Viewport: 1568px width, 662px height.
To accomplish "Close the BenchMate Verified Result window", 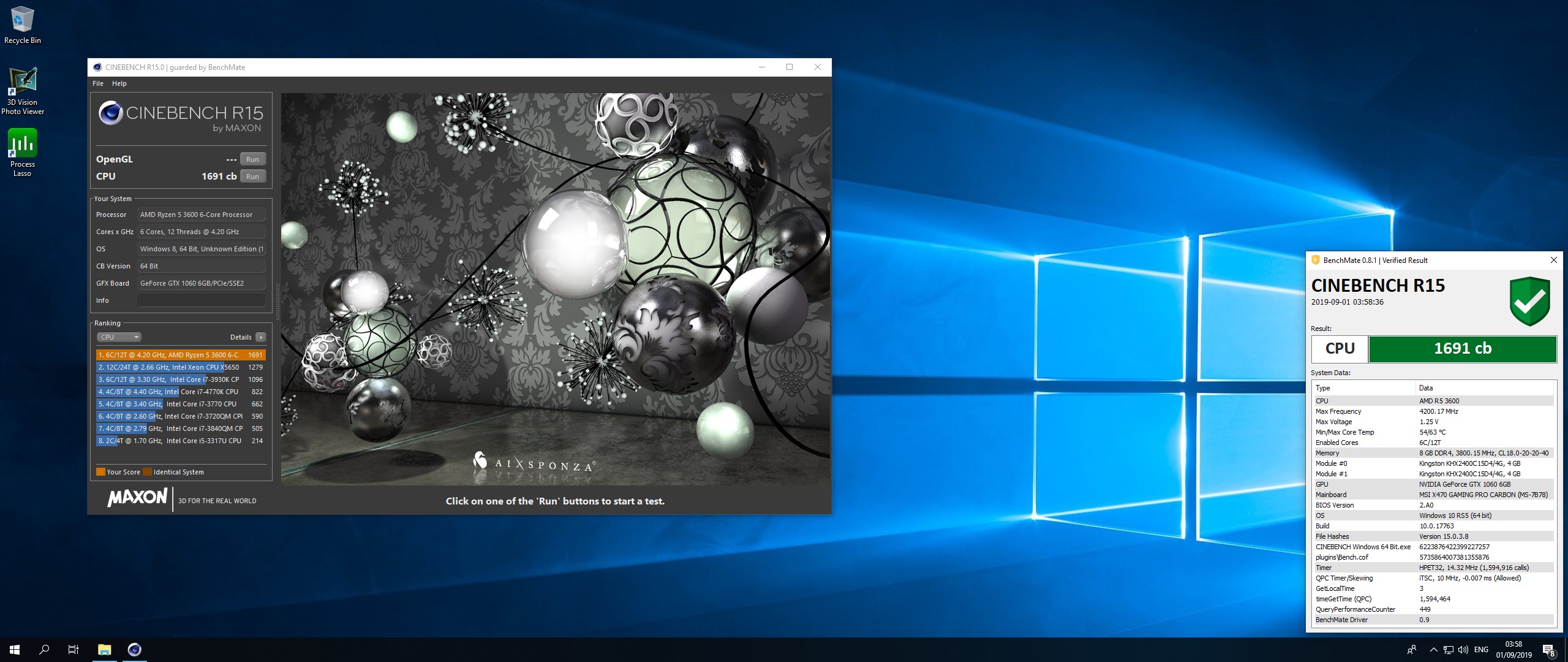I will tap(1553, 261).
